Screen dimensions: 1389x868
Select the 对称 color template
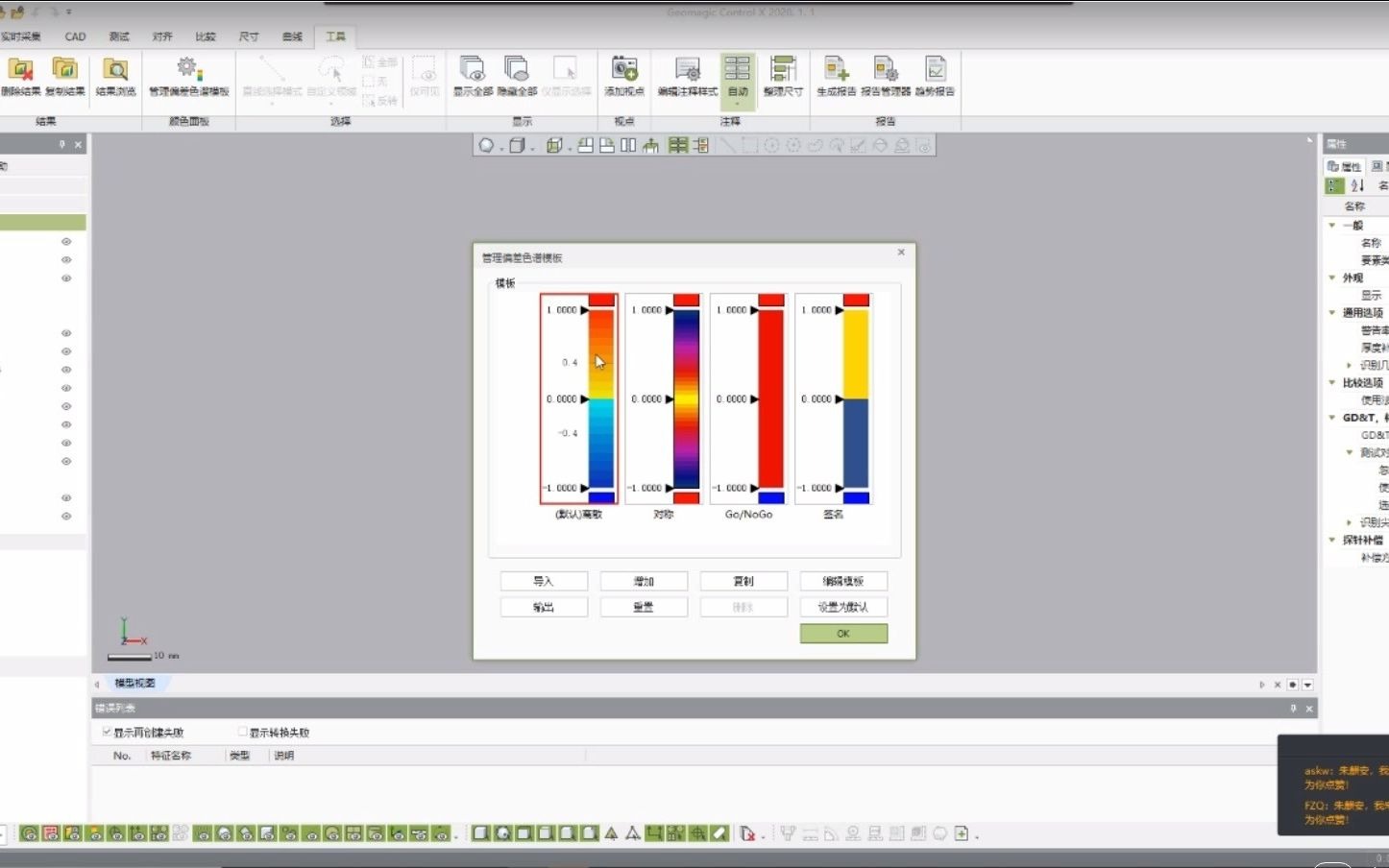point(664,398)
